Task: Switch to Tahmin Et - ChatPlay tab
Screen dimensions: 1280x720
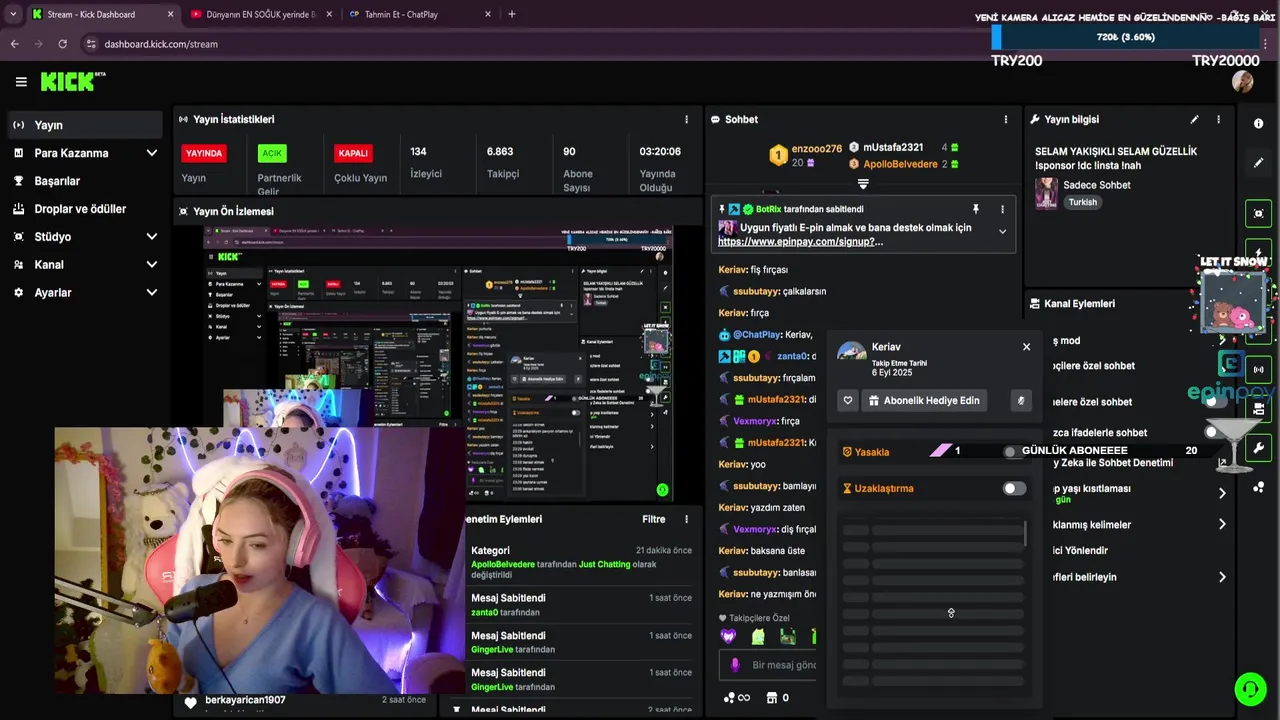Action: [420, 14]
